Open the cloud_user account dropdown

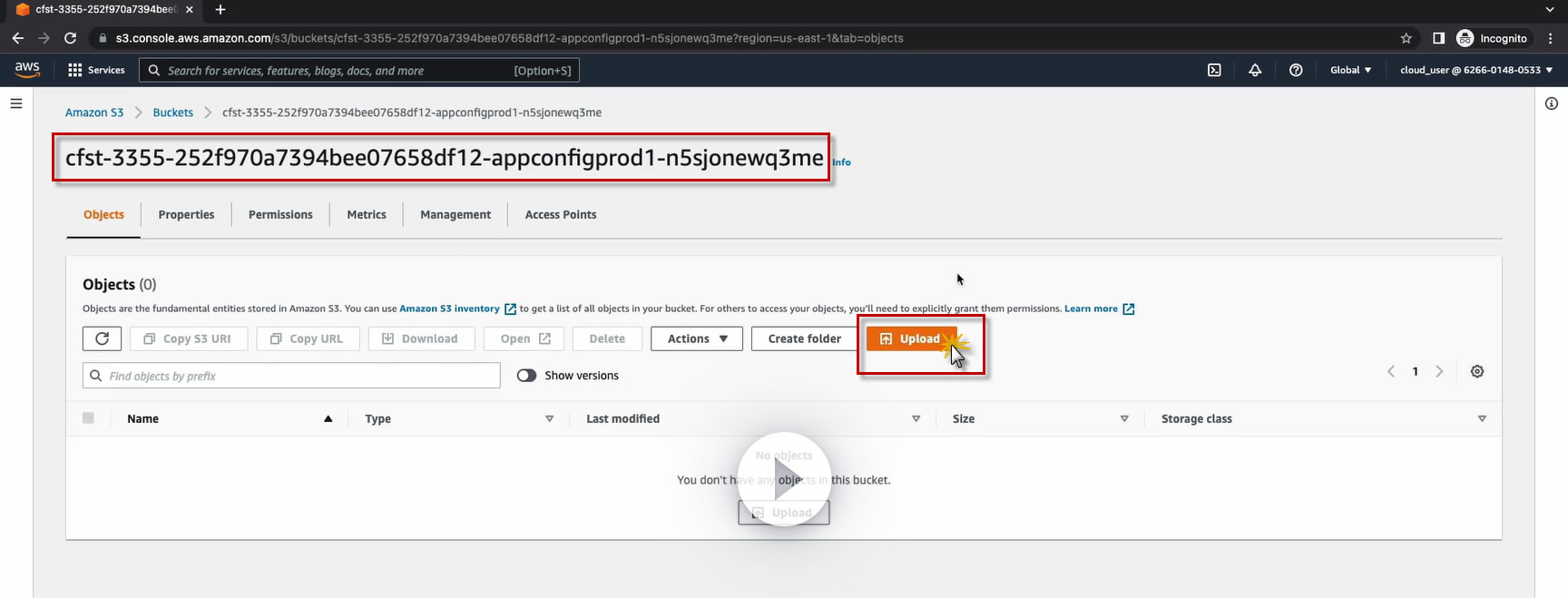pos(1476,70)
